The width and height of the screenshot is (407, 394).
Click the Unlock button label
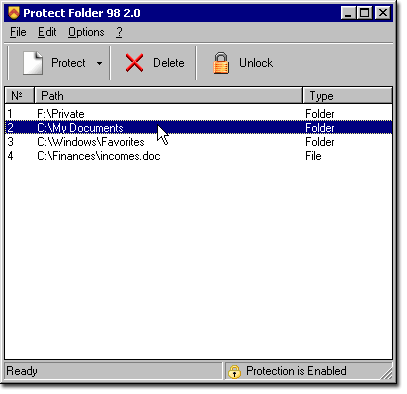[x=256, y=63]
